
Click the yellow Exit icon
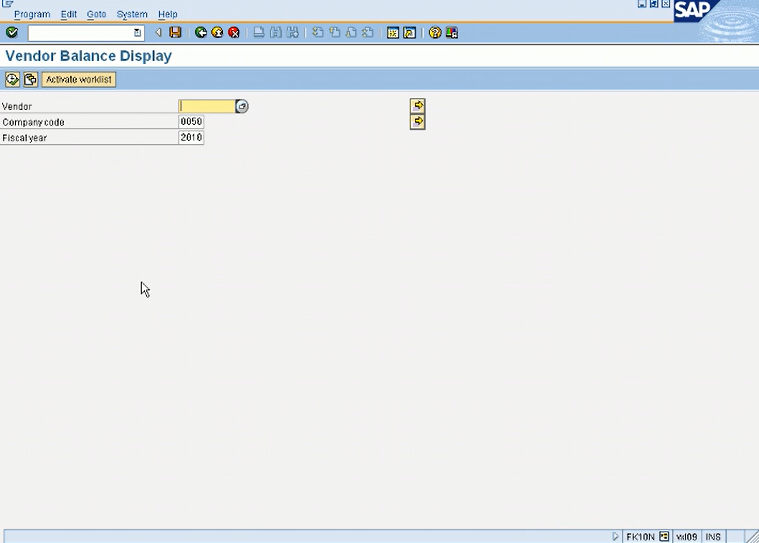coord(217,32)
